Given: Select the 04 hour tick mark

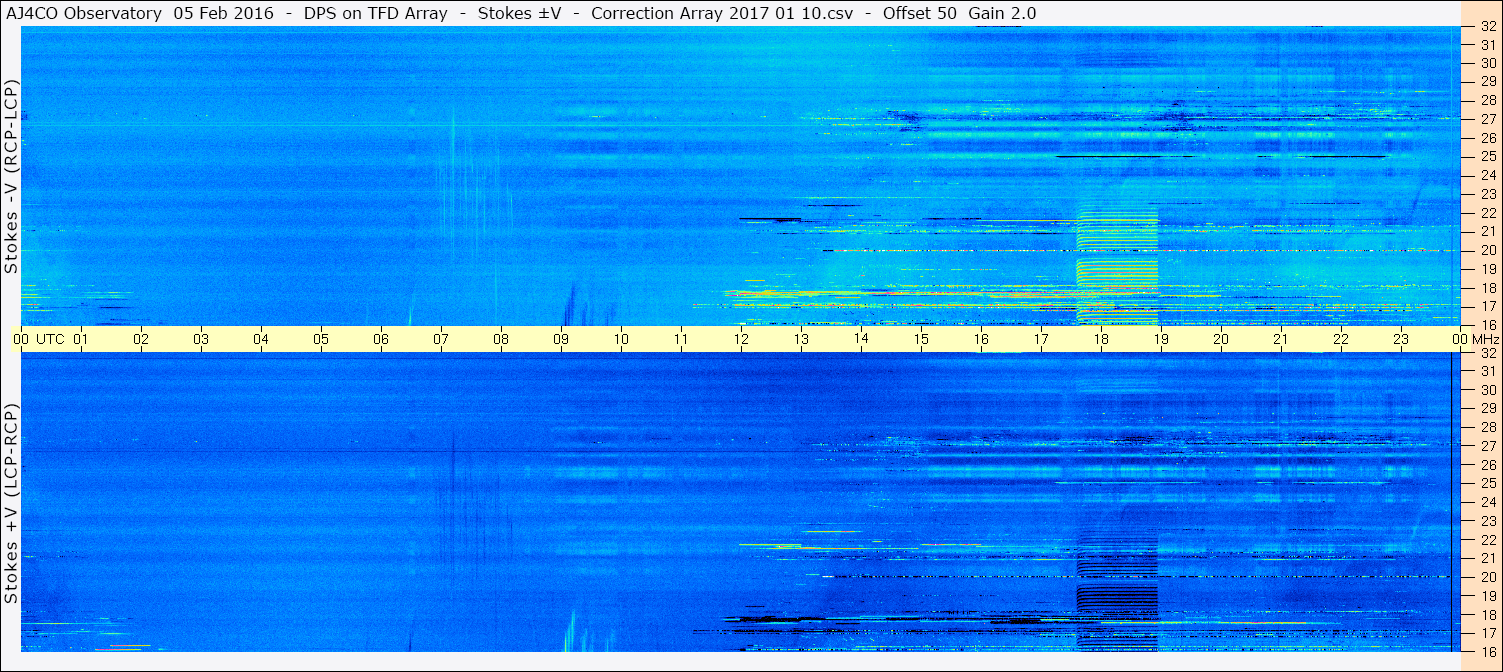Looking at the screenshot, I should coord(261,340).
